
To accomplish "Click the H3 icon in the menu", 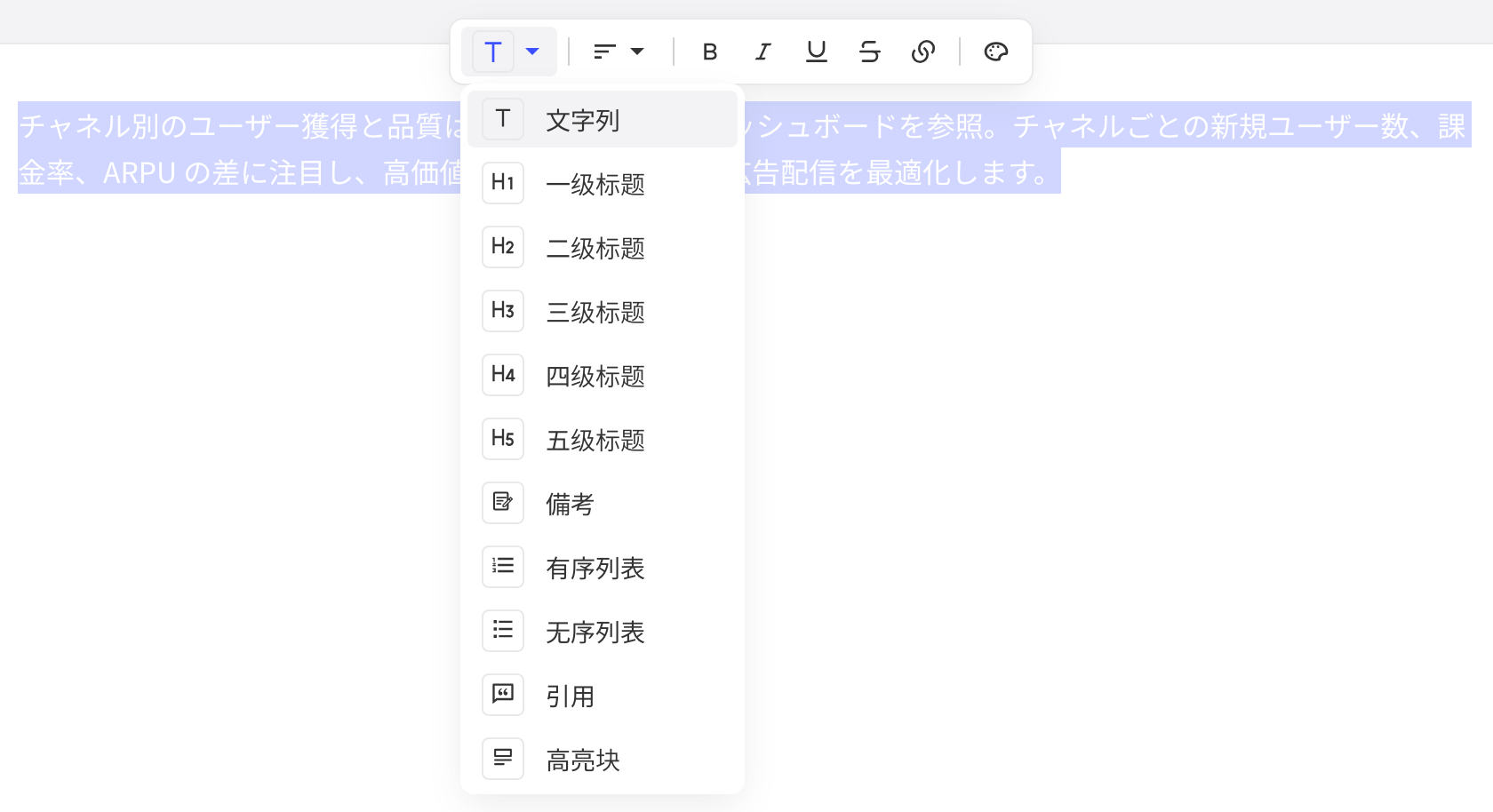I will (503, 311).
